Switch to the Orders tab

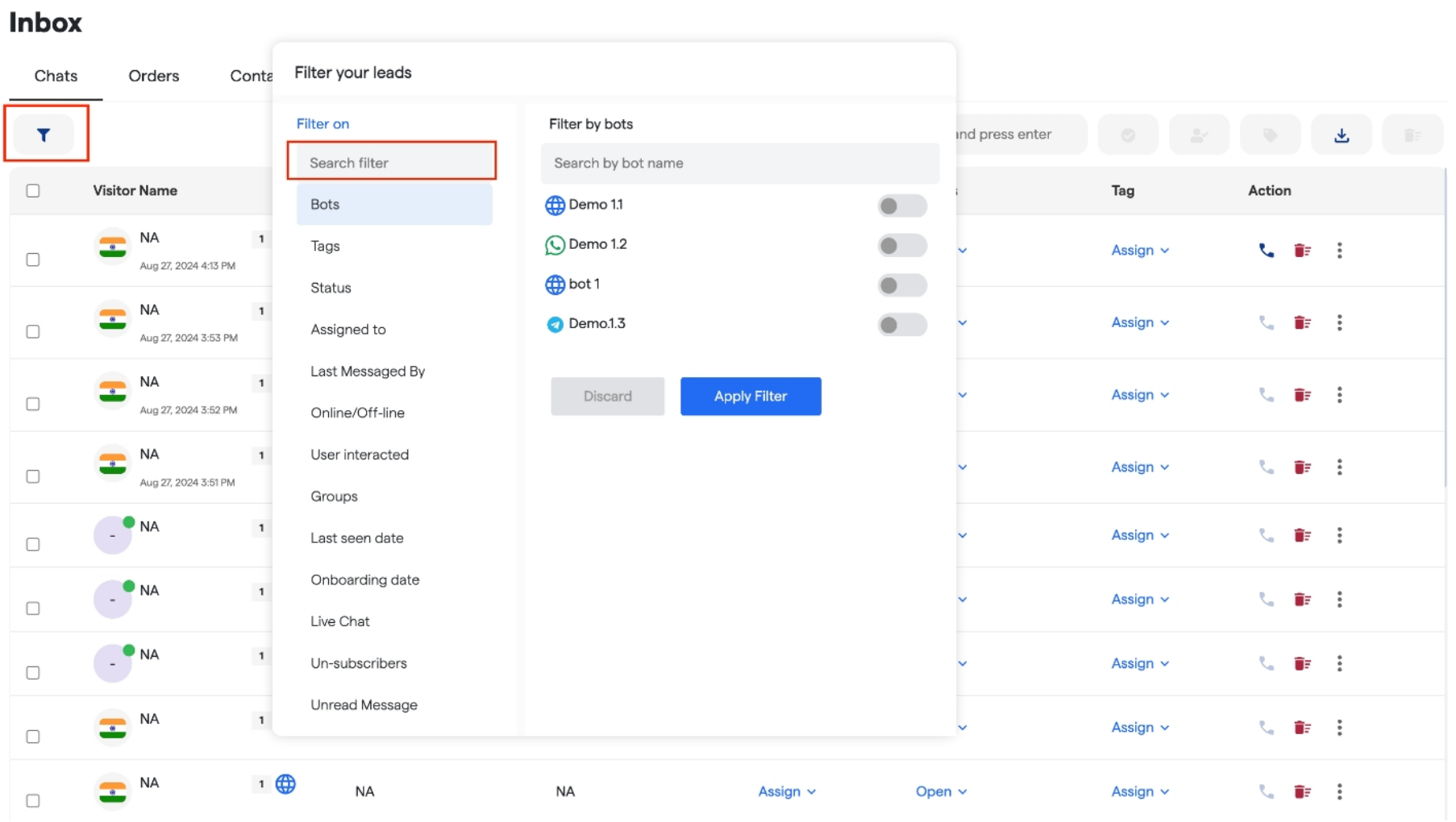[x=154, y=76]
